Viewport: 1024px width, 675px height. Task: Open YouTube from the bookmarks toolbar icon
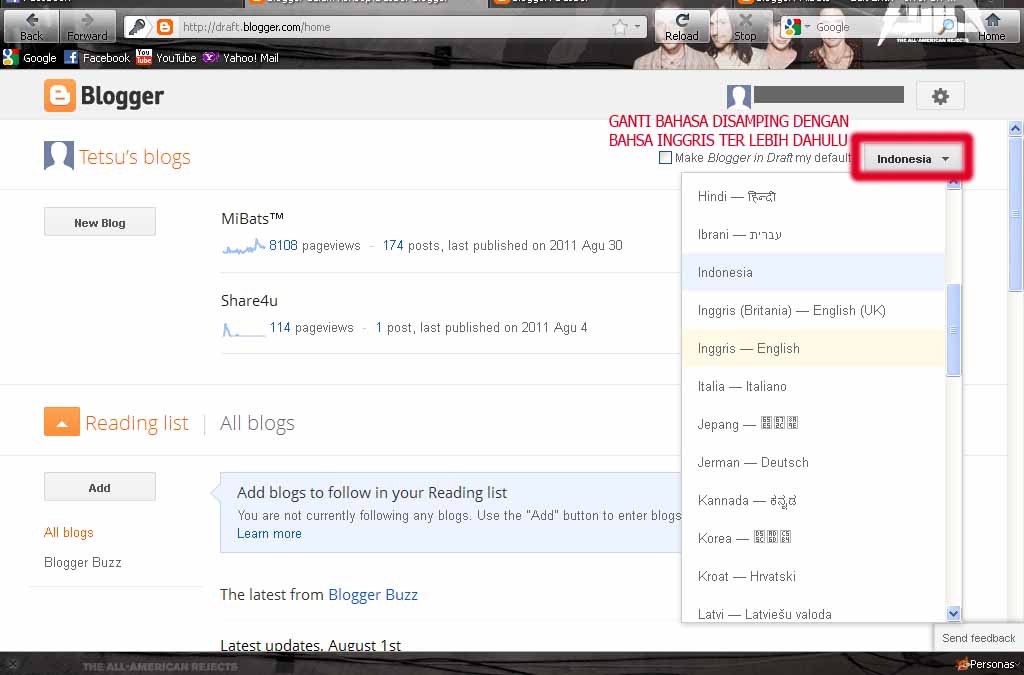(x=143, y=57)
